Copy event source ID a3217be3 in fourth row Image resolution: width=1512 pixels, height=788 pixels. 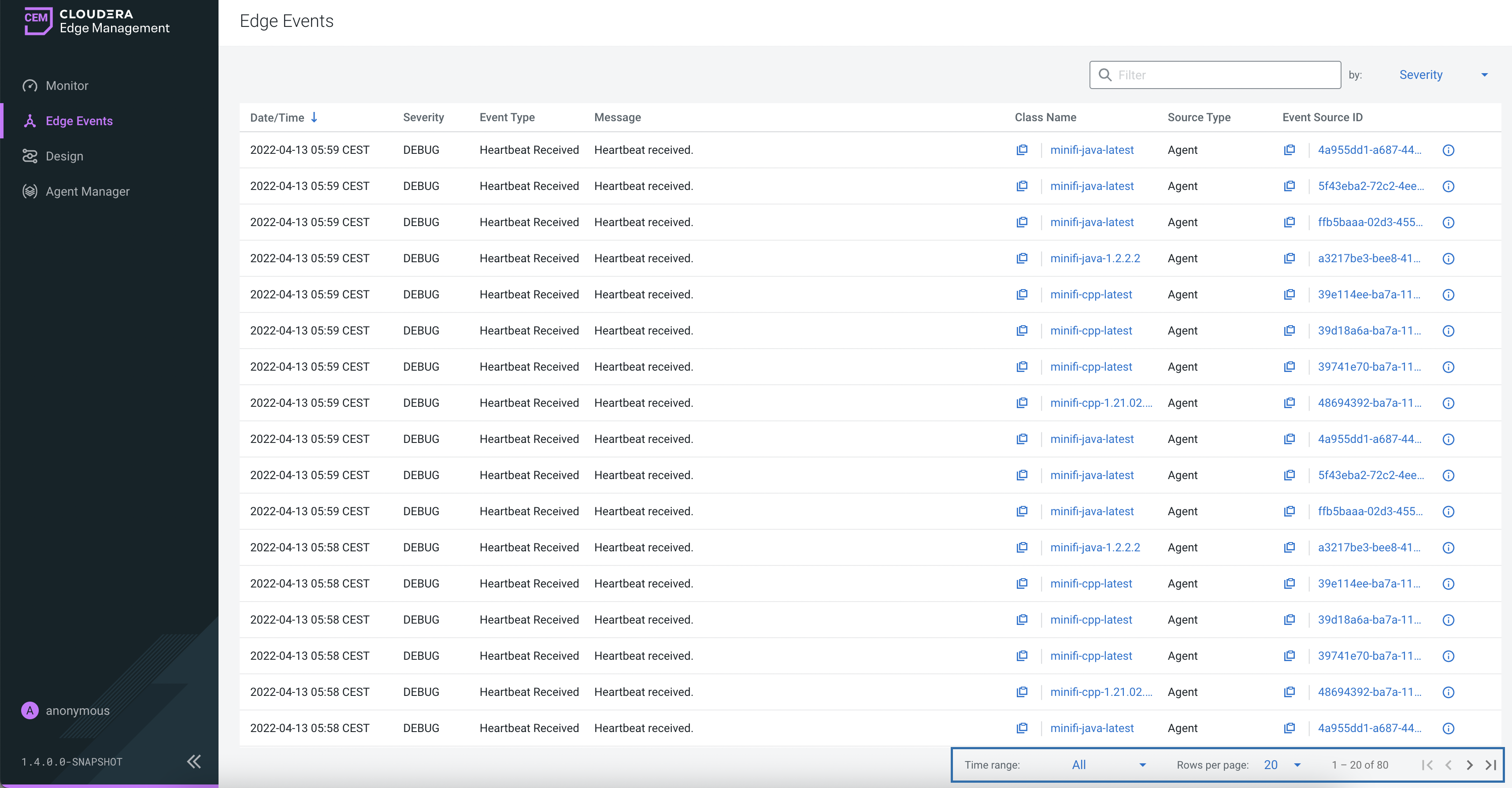tap(1289, 258)
